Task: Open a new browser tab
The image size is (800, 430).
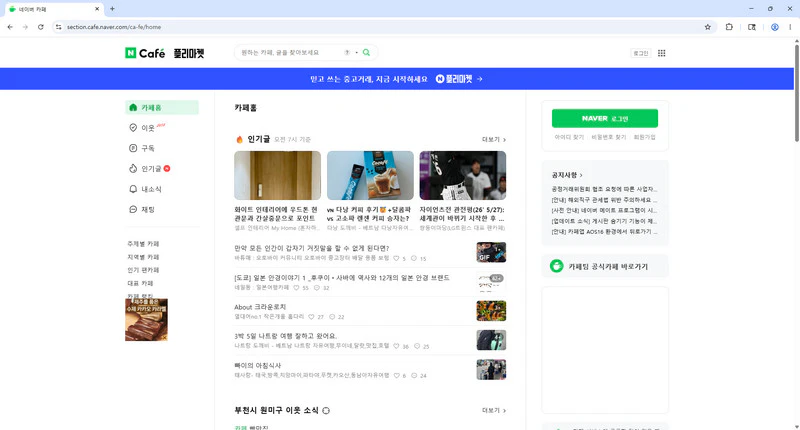Action: tap(112, 9)
